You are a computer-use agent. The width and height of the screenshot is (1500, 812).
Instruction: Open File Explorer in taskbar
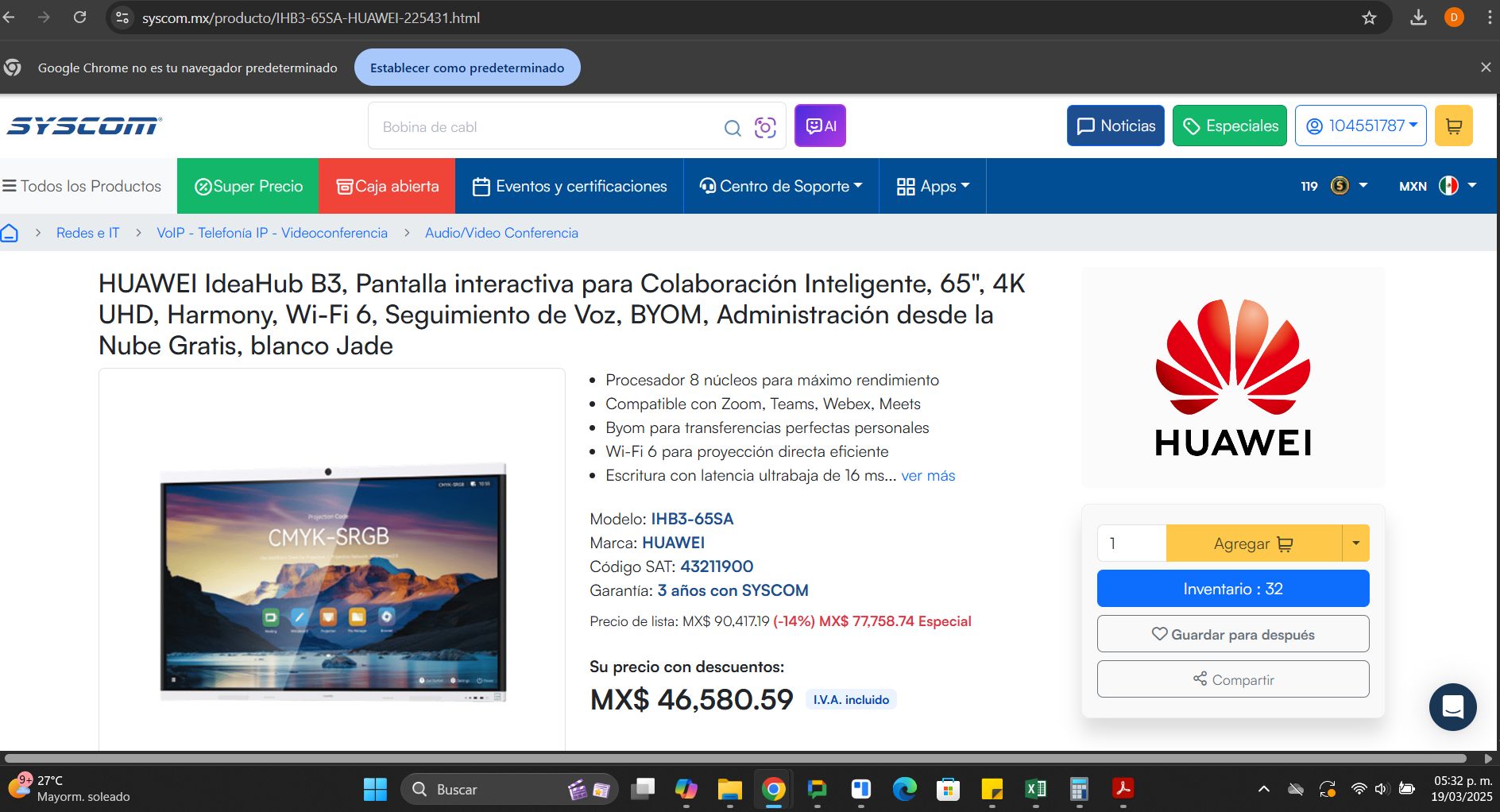click(x=730, y=789)
